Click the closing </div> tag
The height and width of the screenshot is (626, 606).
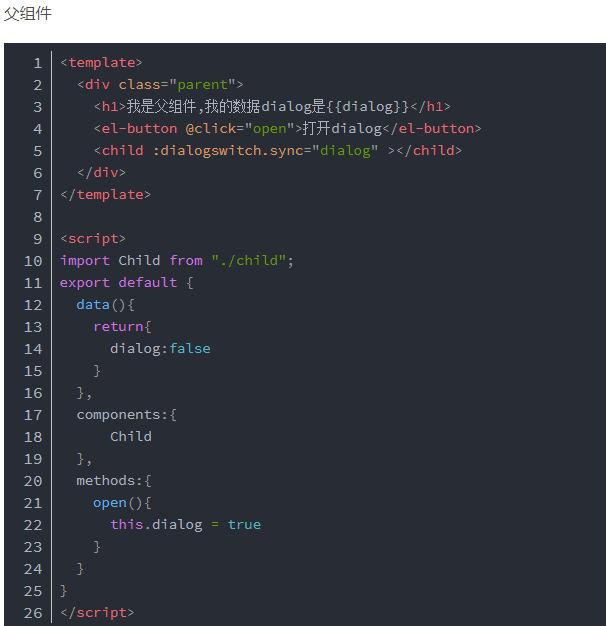tap(101, 172)
